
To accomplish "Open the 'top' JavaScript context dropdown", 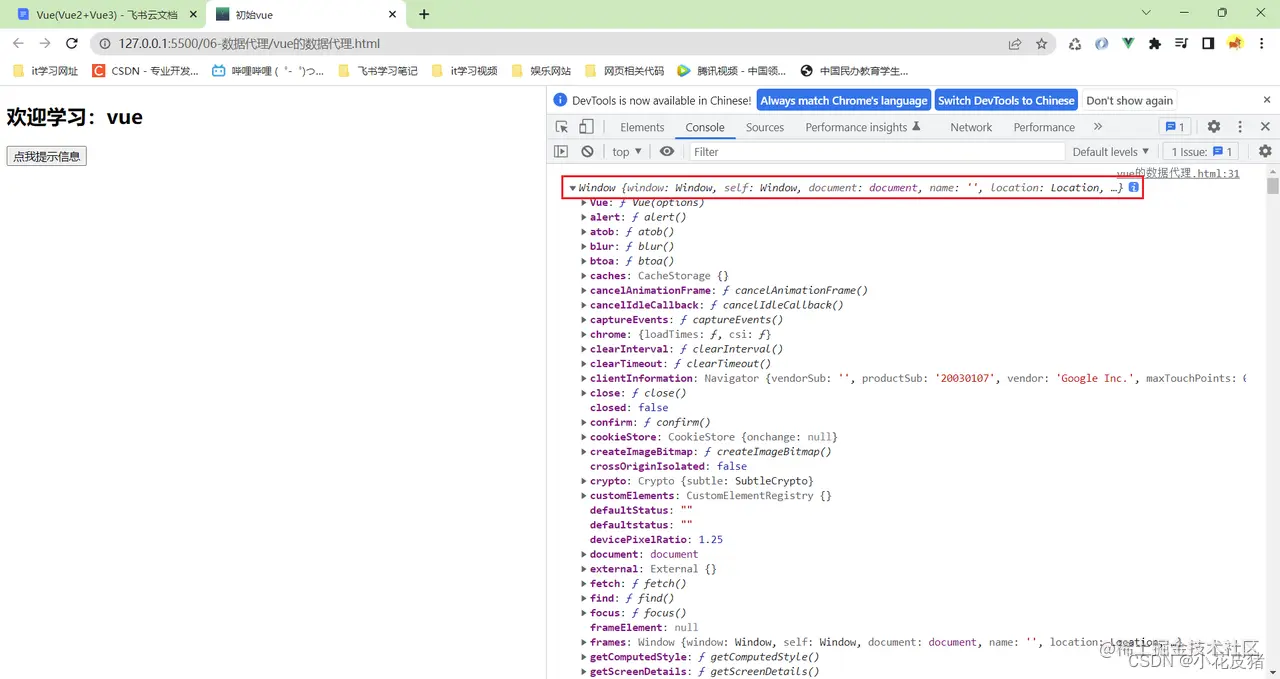I will [x=627, y=151].
